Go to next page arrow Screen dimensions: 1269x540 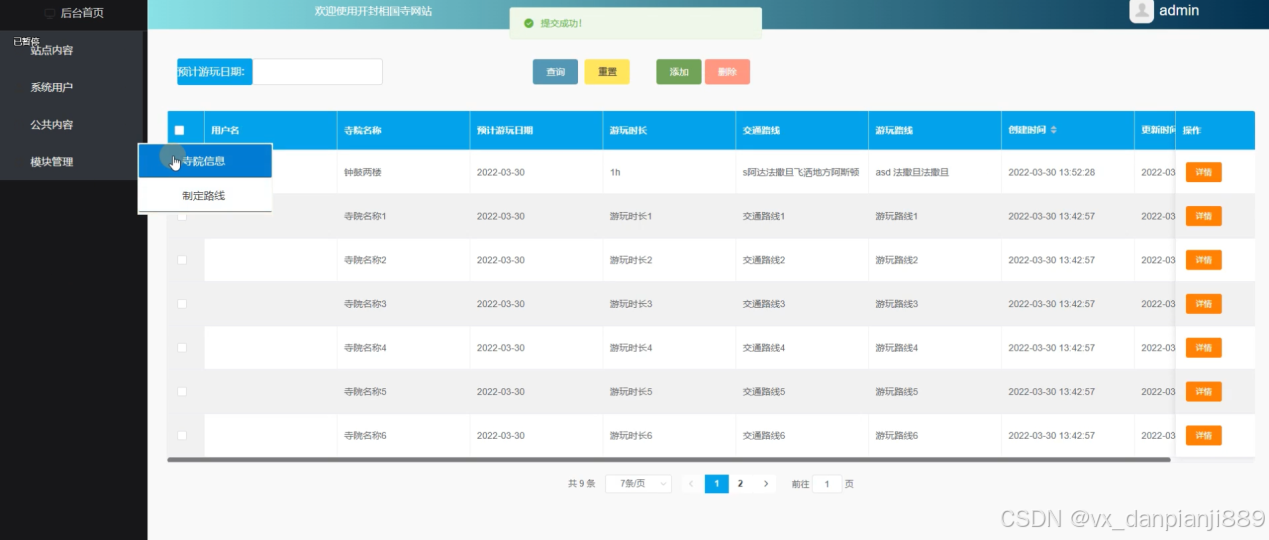pyautogui.click(x=766, y=484)
